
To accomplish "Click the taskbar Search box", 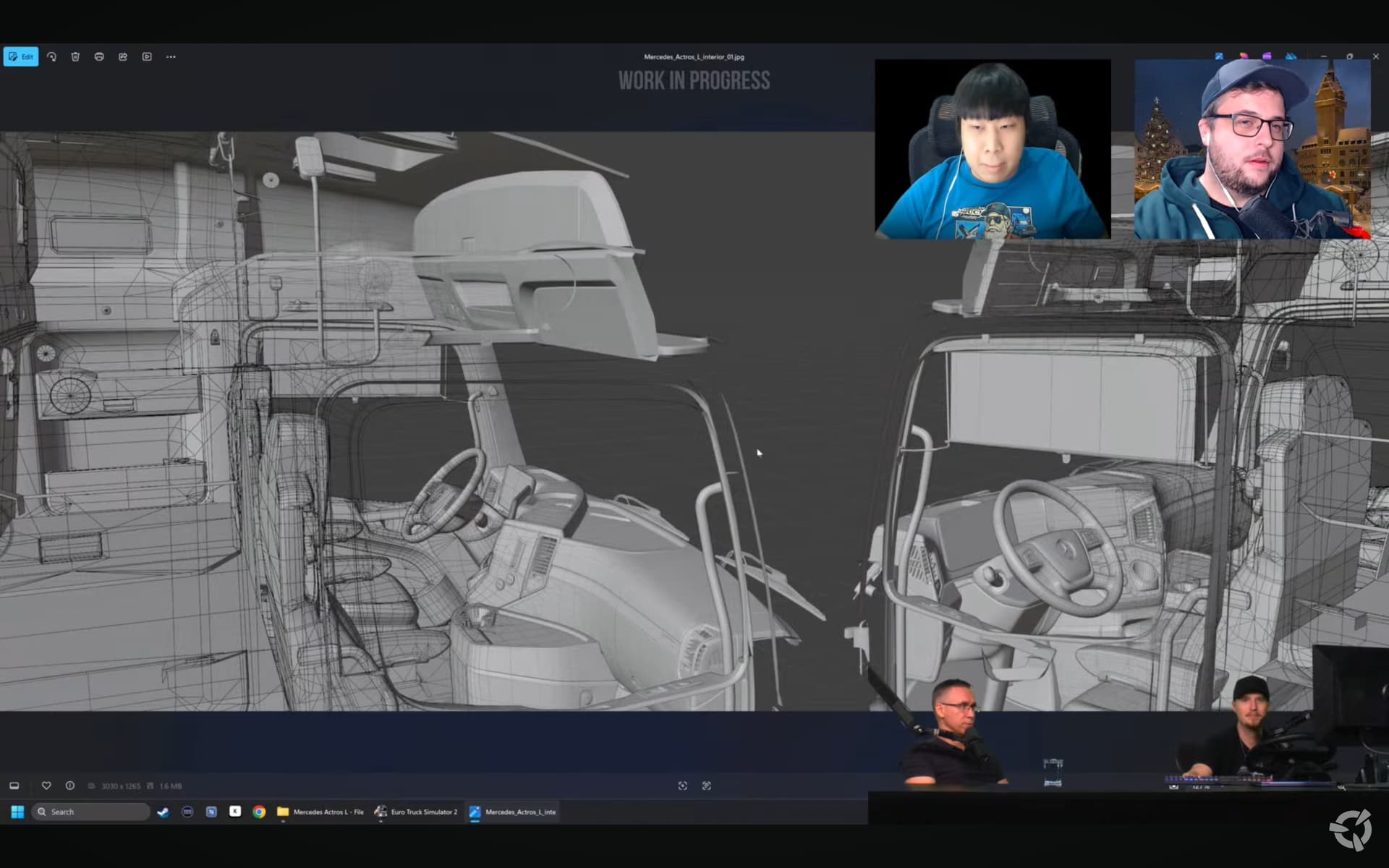I will point(91,812).
